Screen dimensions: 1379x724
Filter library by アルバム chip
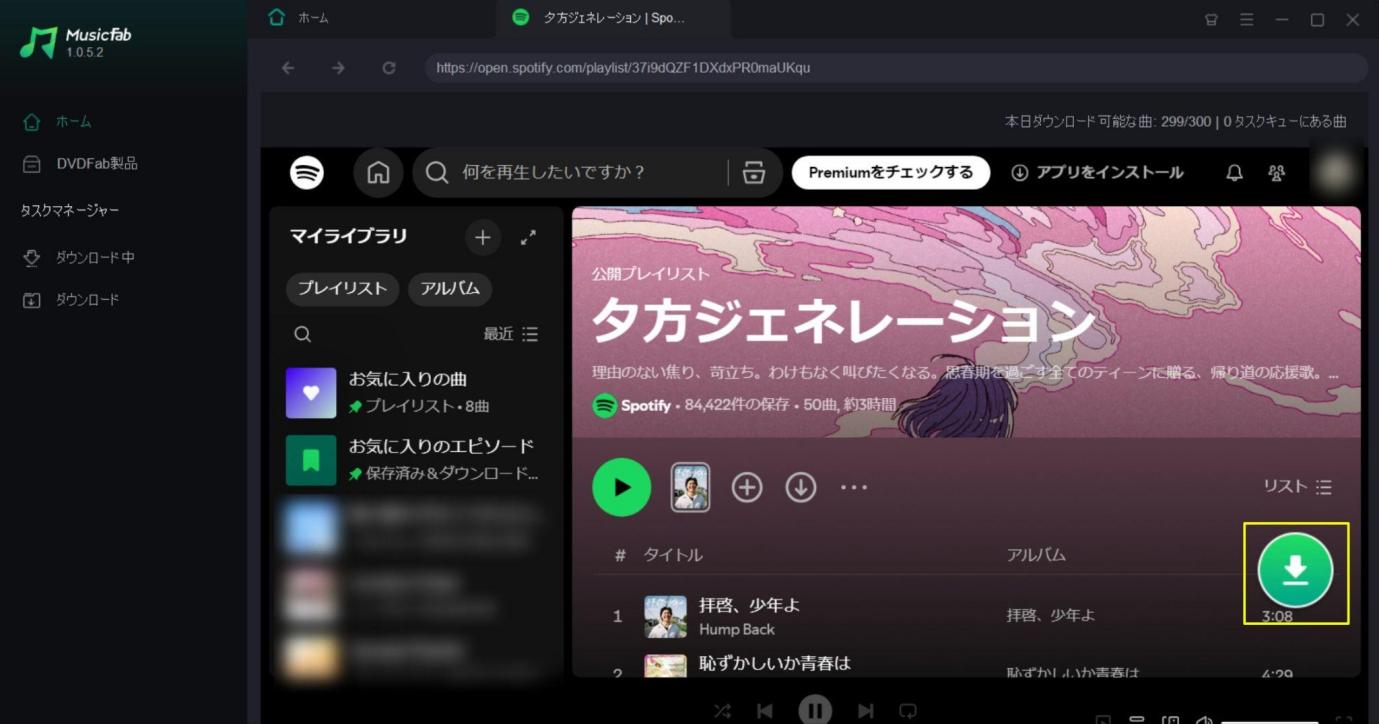[450, 288]
